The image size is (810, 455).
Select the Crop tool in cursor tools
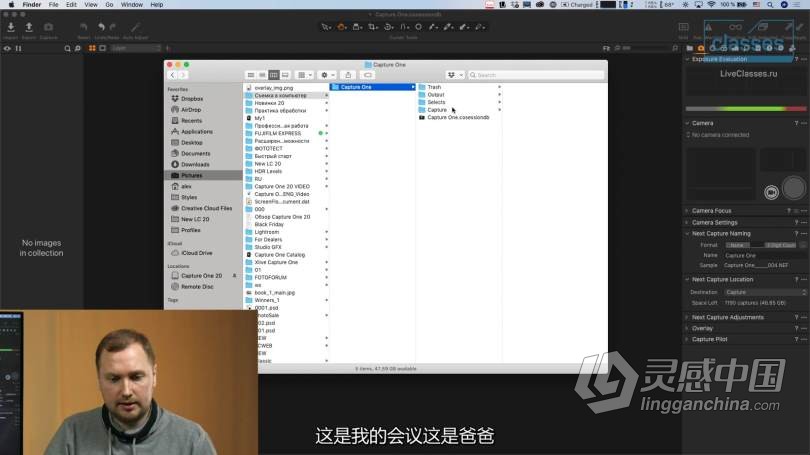(x=372, y=27)
